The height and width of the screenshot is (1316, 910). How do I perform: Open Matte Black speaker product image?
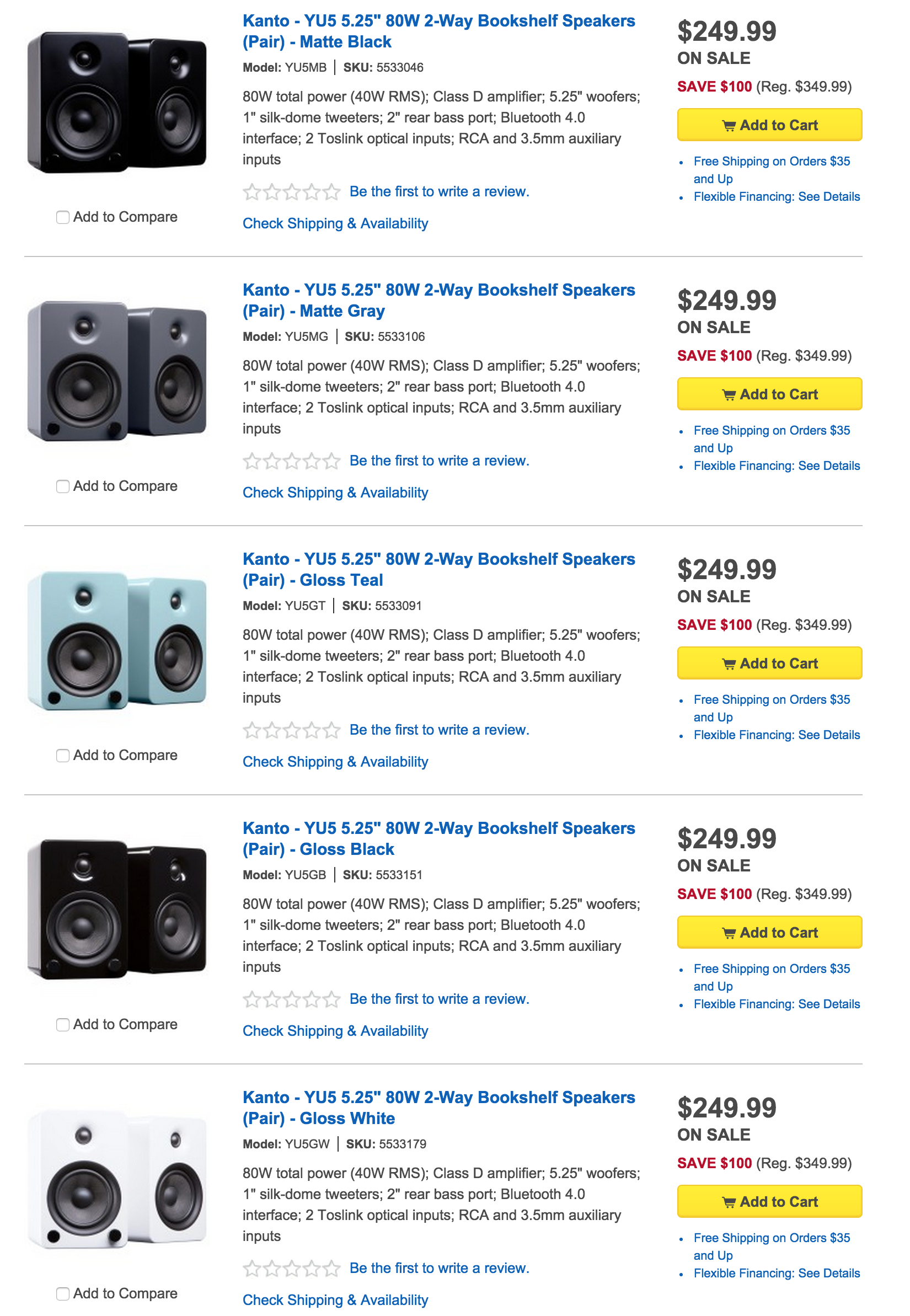(x=117, y=103)
